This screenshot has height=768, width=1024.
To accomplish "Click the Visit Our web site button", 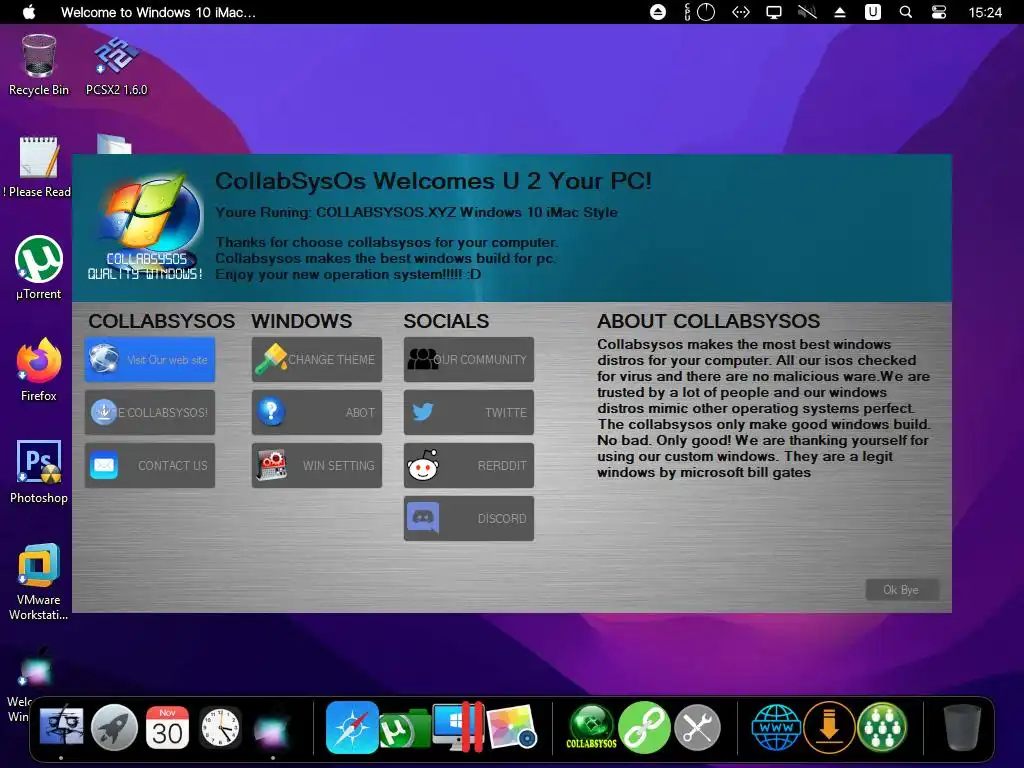I will tap(150, 359).
